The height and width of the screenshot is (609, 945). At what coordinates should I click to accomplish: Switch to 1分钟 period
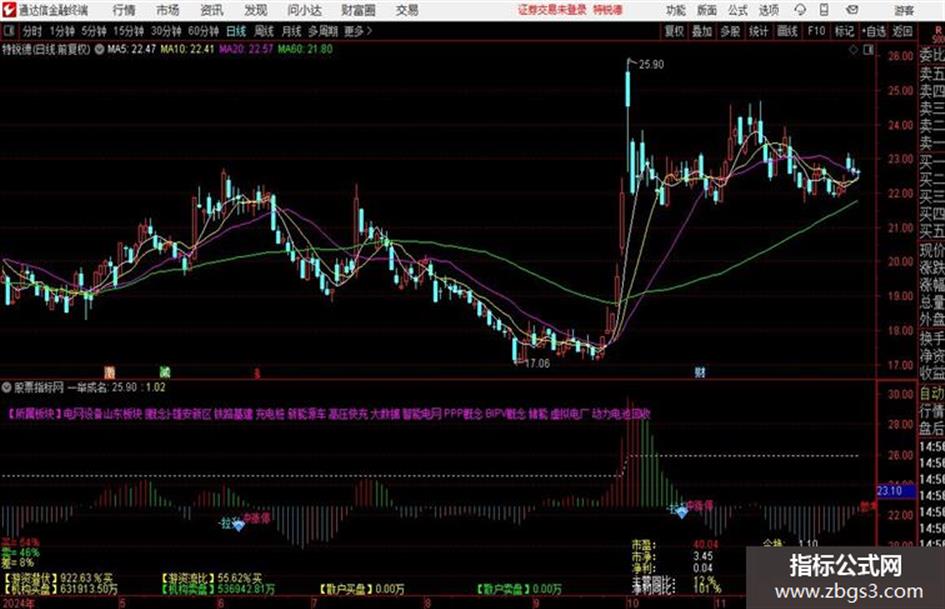61,31
